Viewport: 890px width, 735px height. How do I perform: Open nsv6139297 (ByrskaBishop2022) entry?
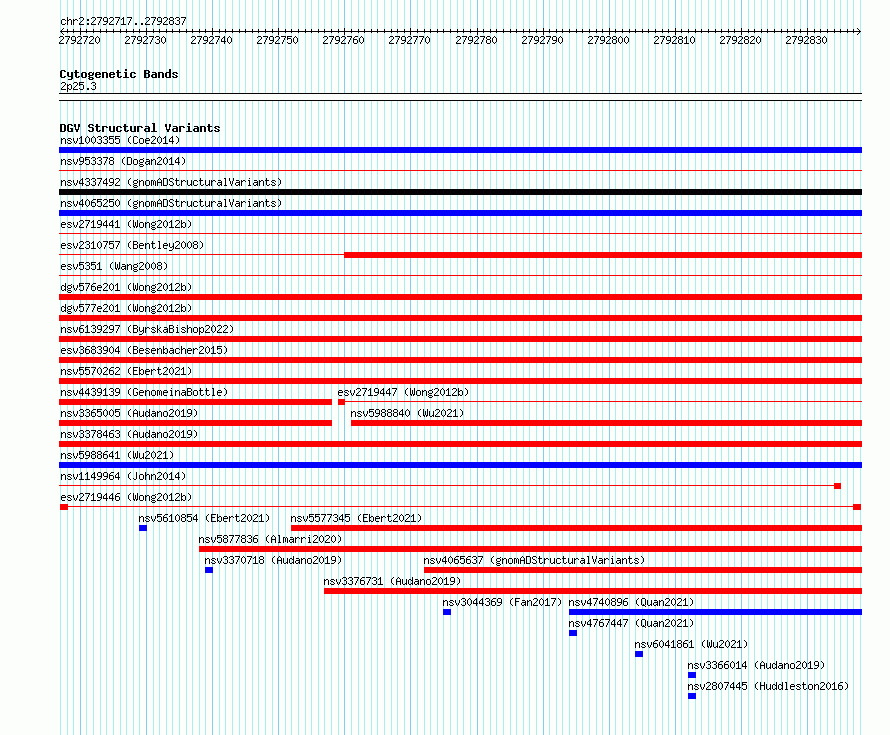tap(146, 329)
